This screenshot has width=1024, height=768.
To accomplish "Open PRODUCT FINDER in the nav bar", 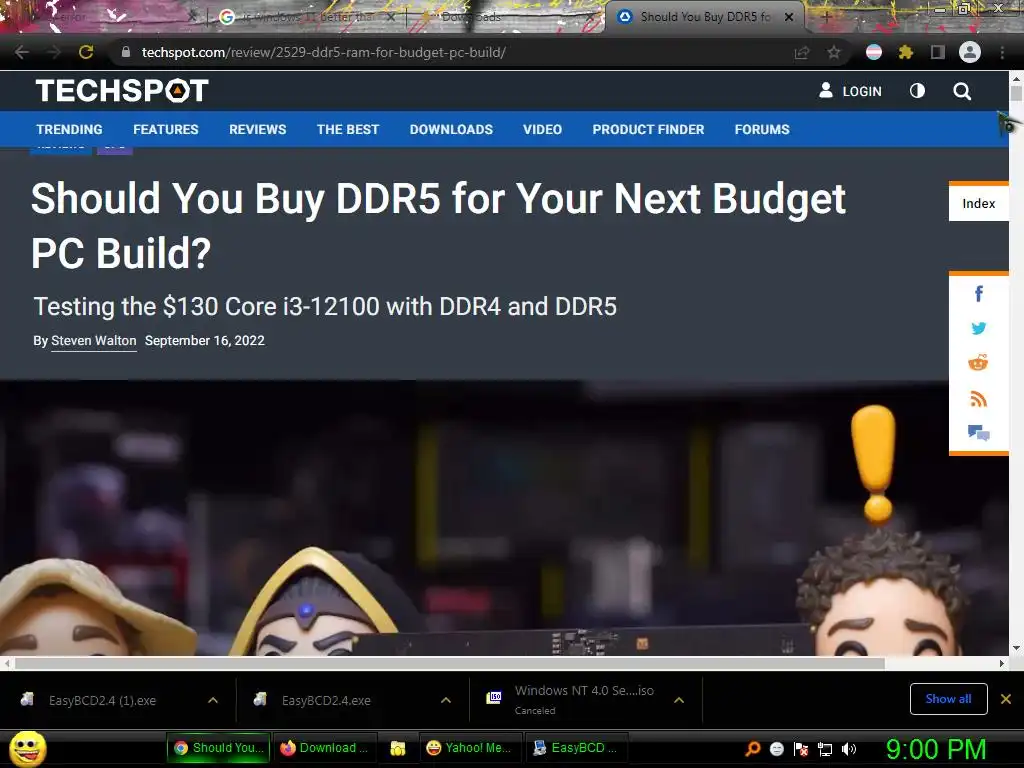I will pos(648,129).
